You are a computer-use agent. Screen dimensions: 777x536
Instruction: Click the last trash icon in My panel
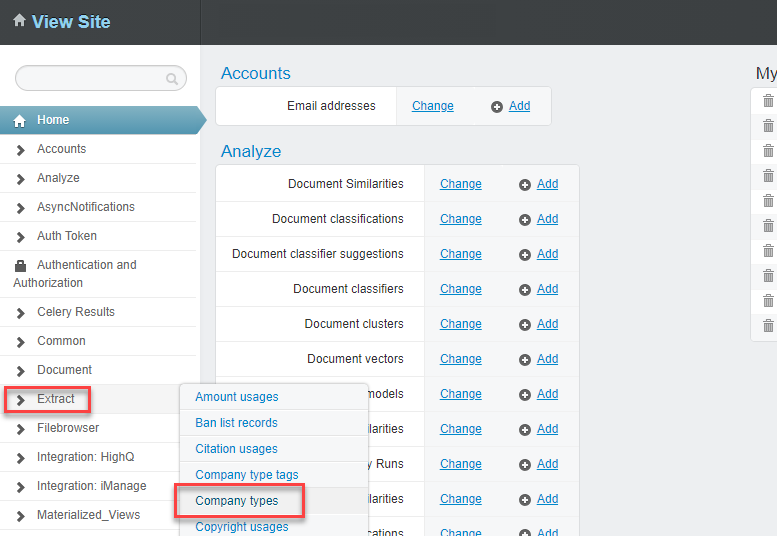tap(768, 325)
